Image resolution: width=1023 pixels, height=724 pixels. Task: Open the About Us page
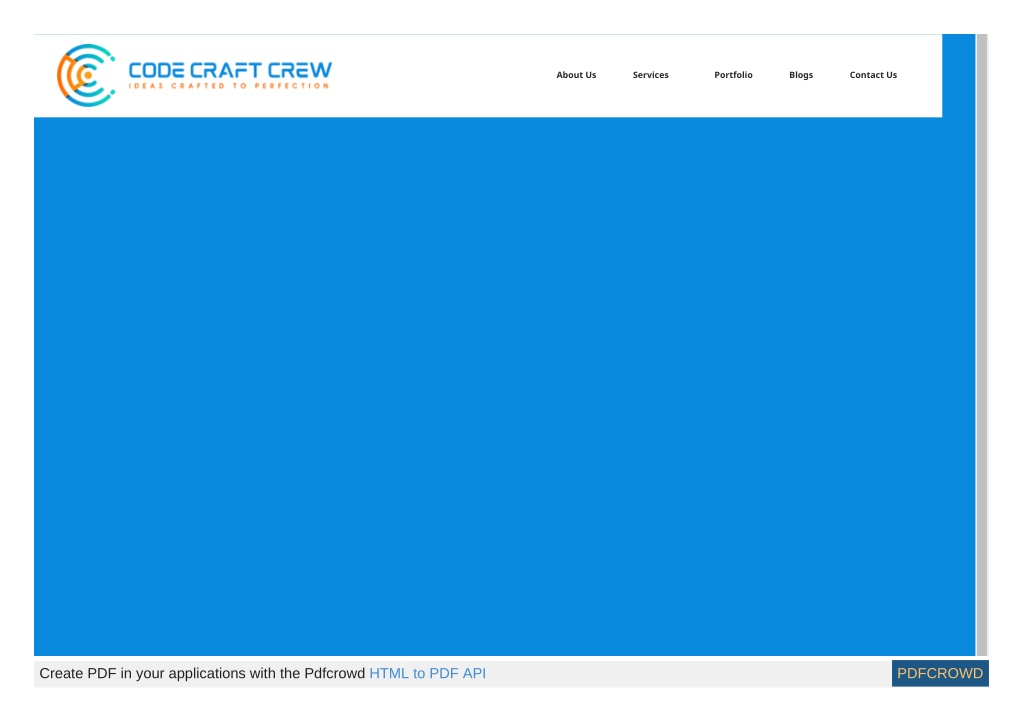[576, 75]
